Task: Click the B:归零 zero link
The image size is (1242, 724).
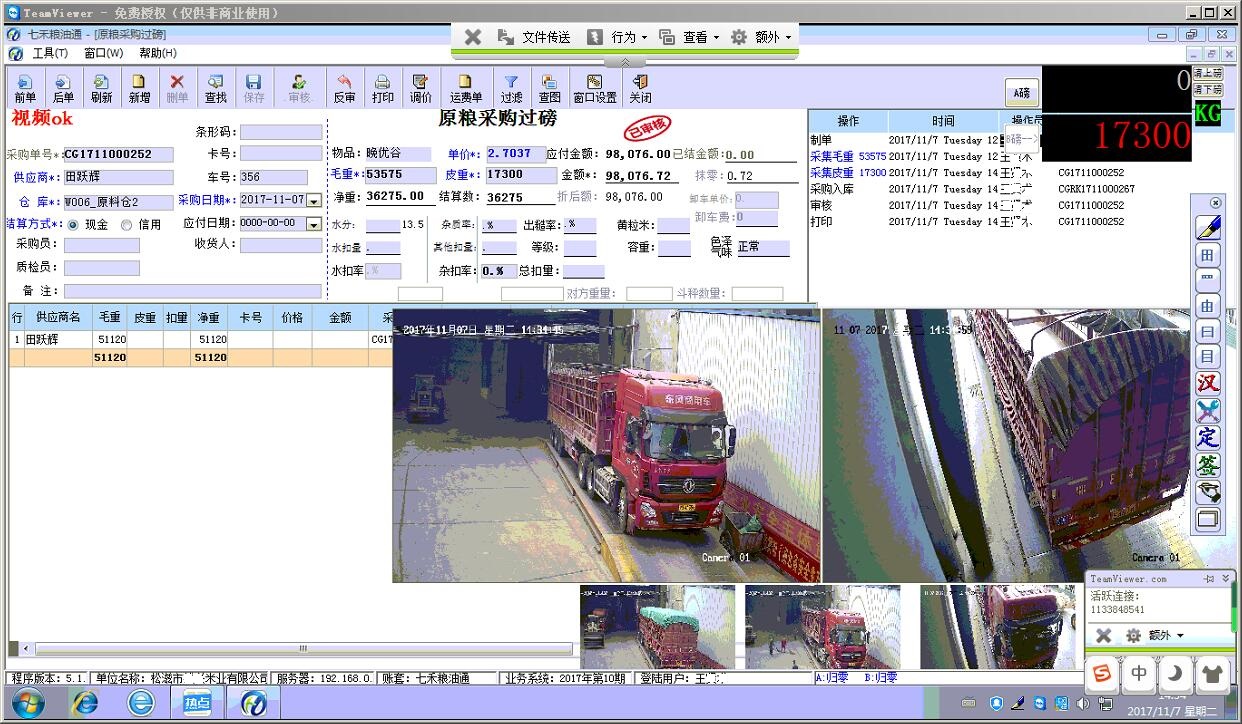Action: [881, 677]
